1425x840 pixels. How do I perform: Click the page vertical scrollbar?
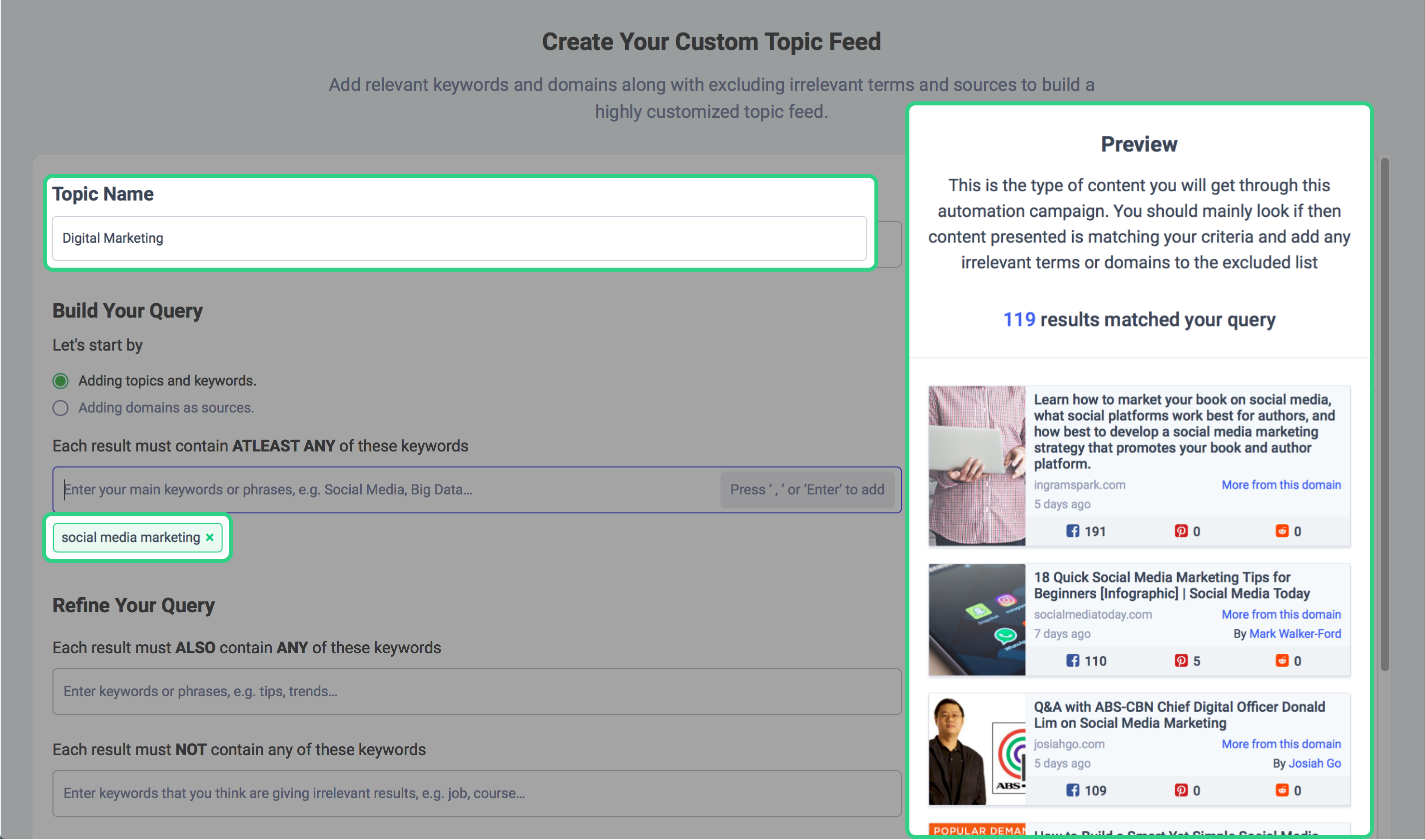click(1385, 415)
